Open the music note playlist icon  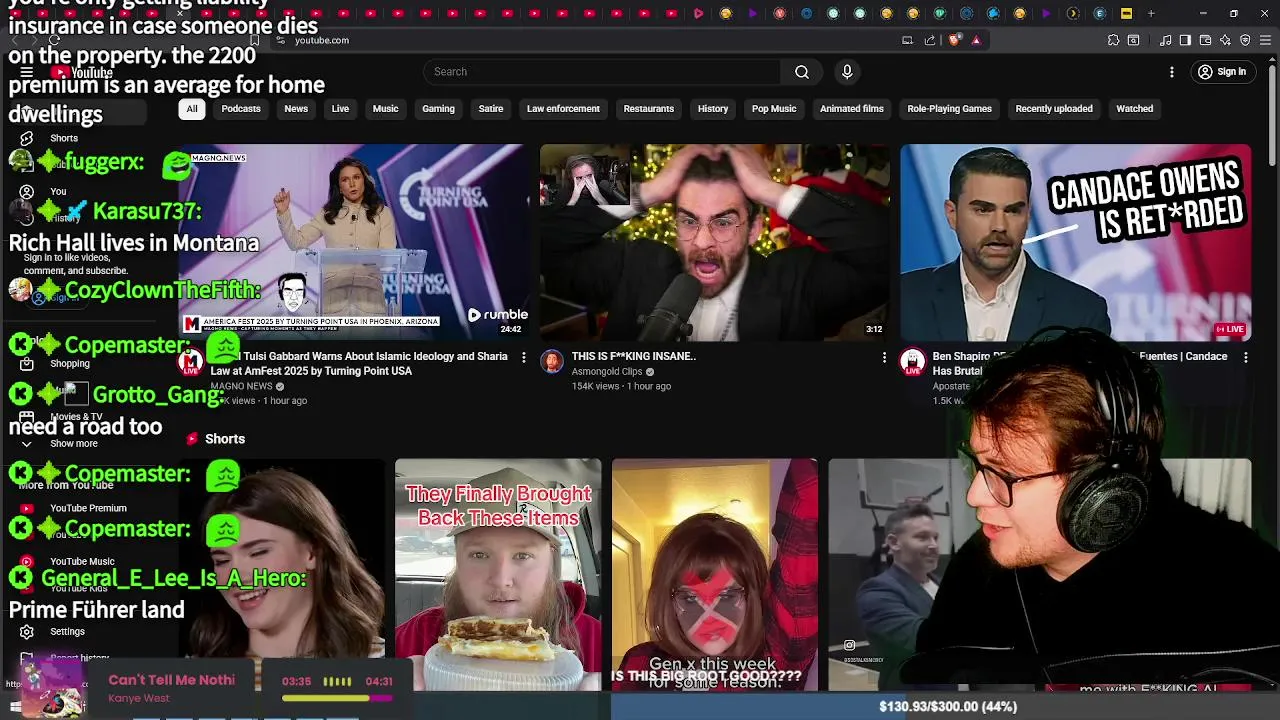(1166, 40)
